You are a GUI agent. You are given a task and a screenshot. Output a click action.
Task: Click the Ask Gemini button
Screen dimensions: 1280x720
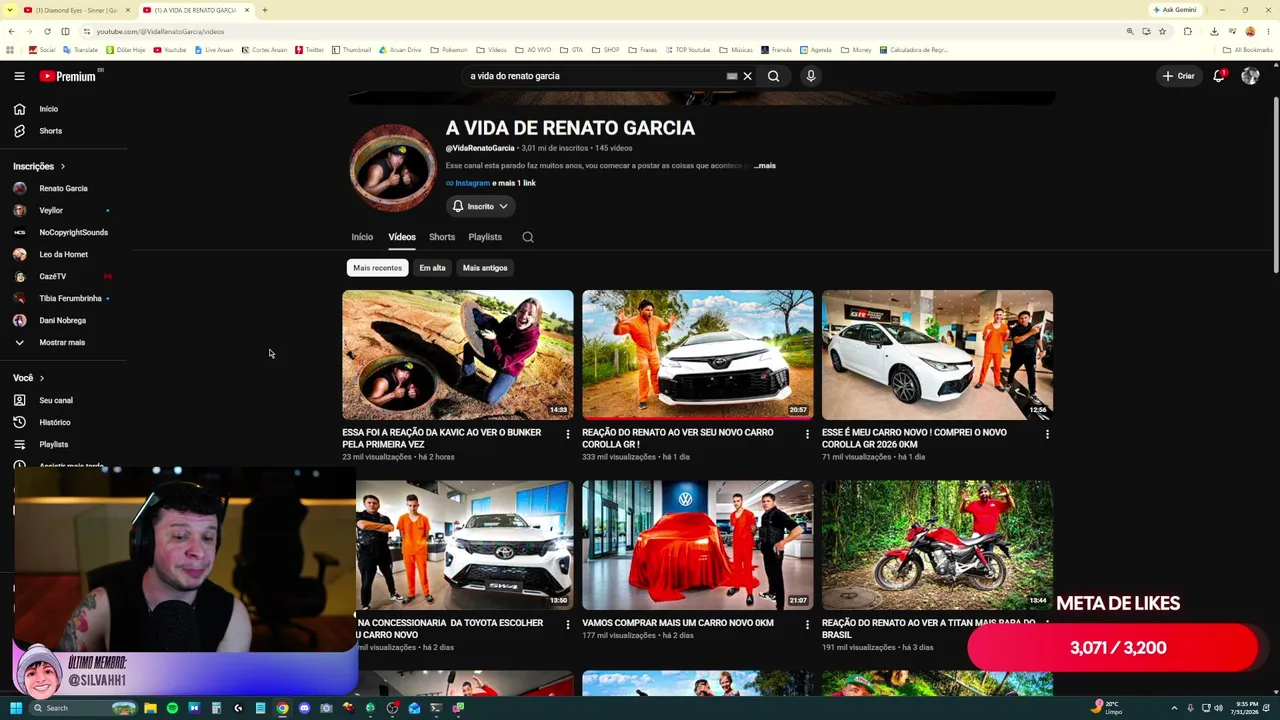point(1174,10)
